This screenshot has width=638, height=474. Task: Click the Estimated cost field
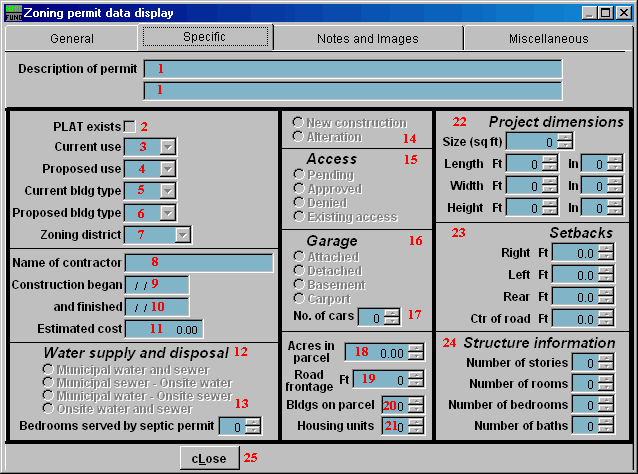coord(163,328)
